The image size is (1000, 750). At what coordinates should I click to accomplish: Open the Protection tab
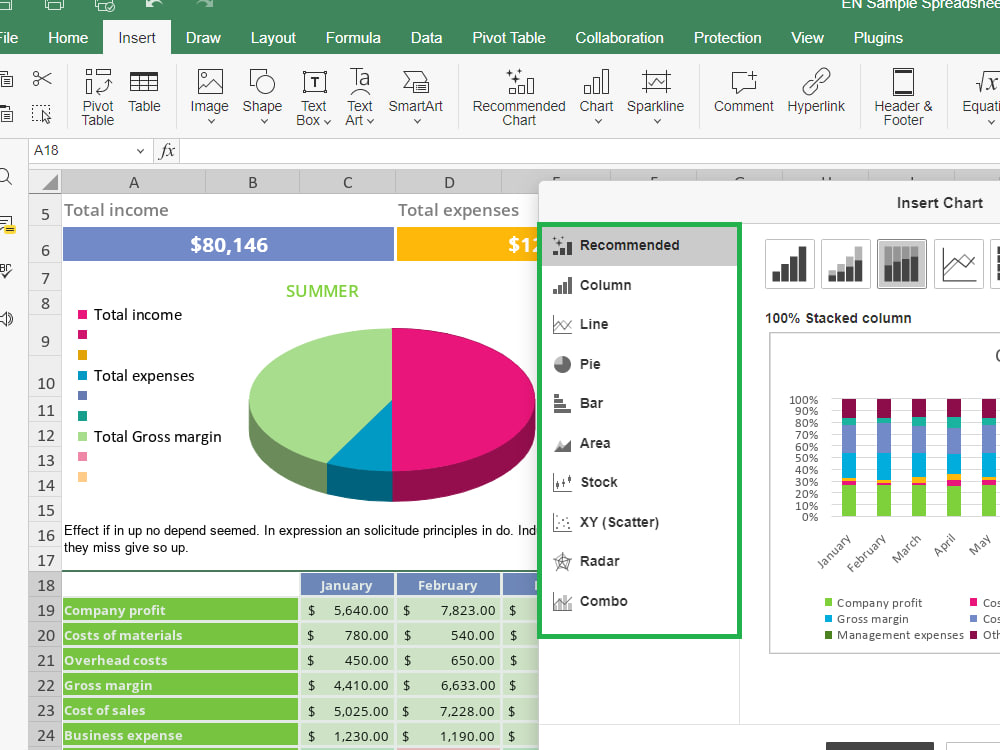coord(728,38)
